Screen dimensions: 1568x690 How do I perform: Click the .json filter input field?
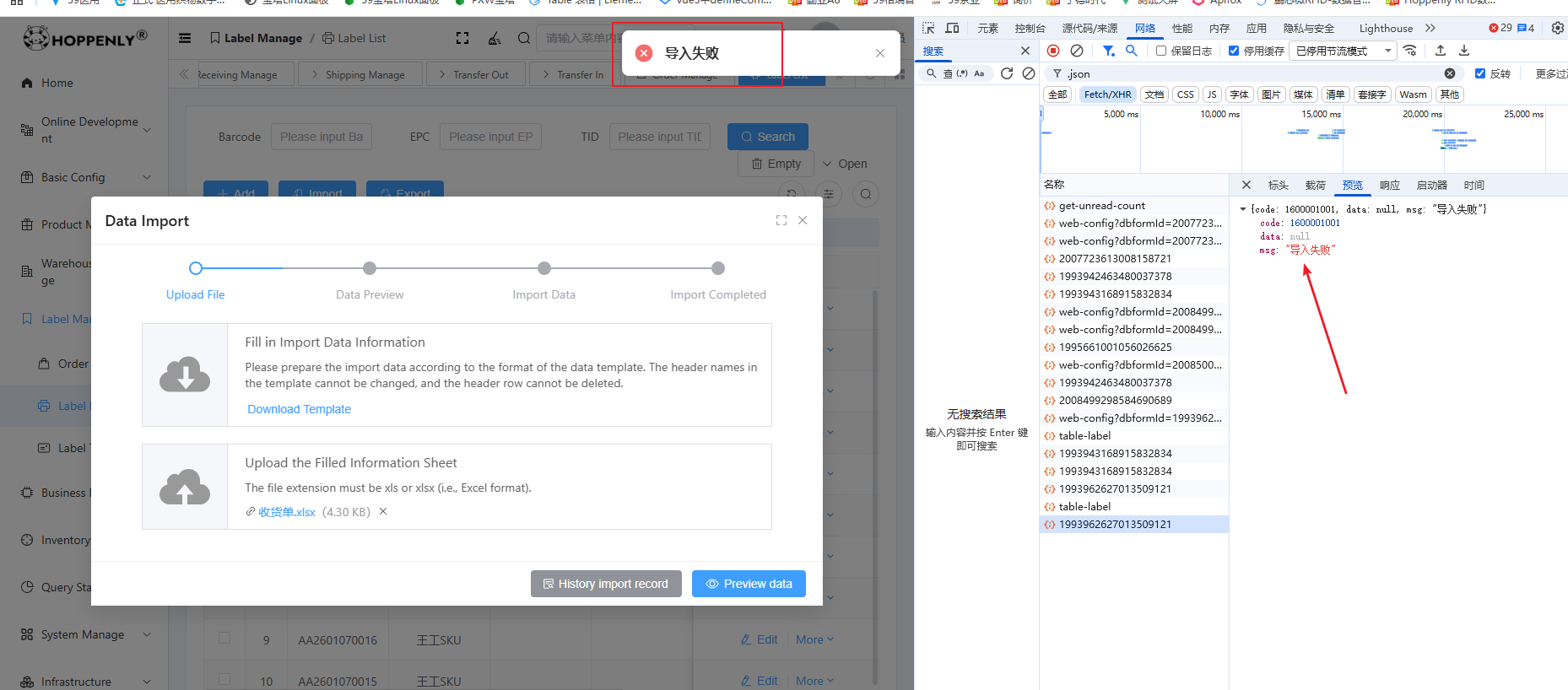[1249, 73]
